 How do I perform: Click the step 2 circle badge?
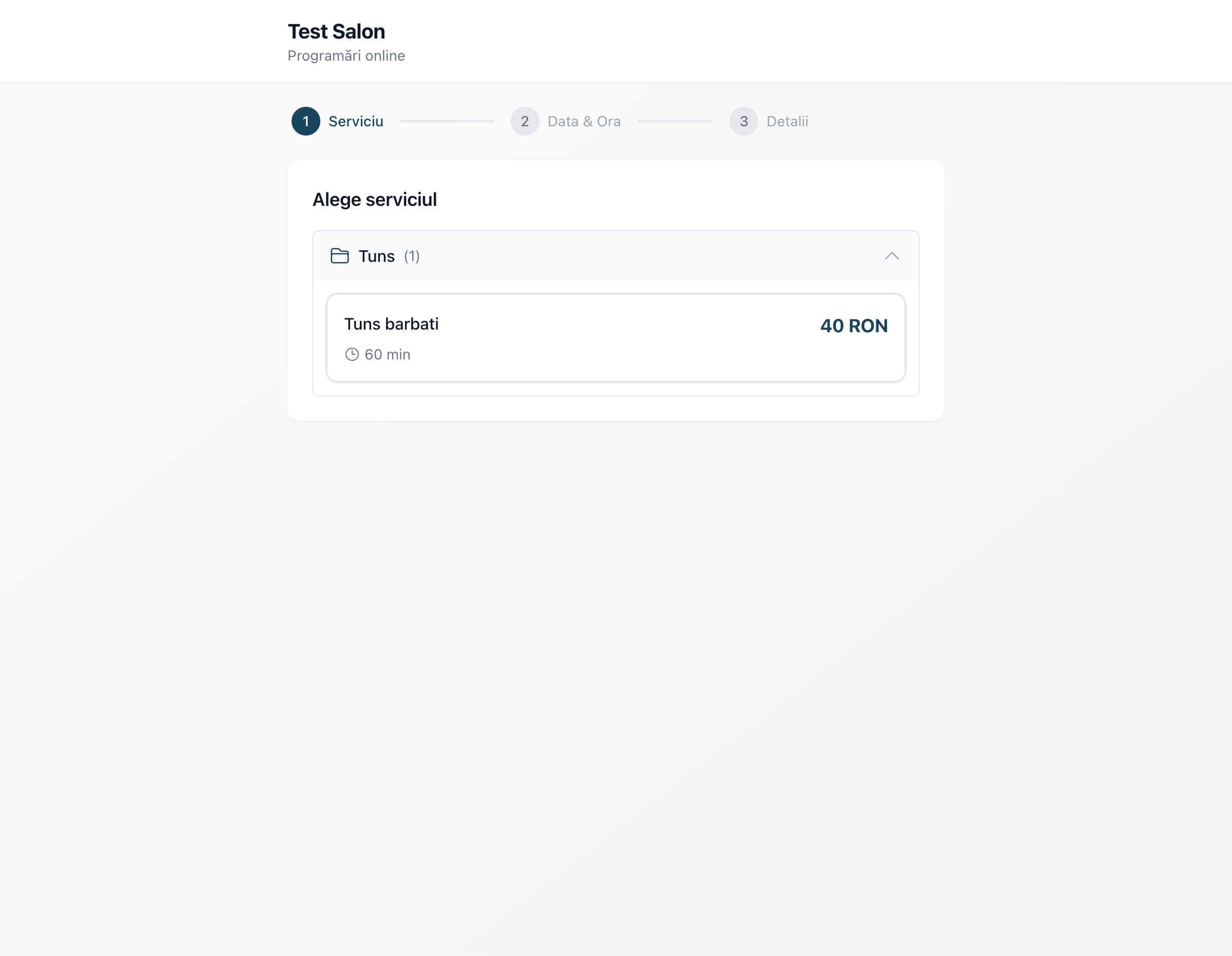pos(525,121)
